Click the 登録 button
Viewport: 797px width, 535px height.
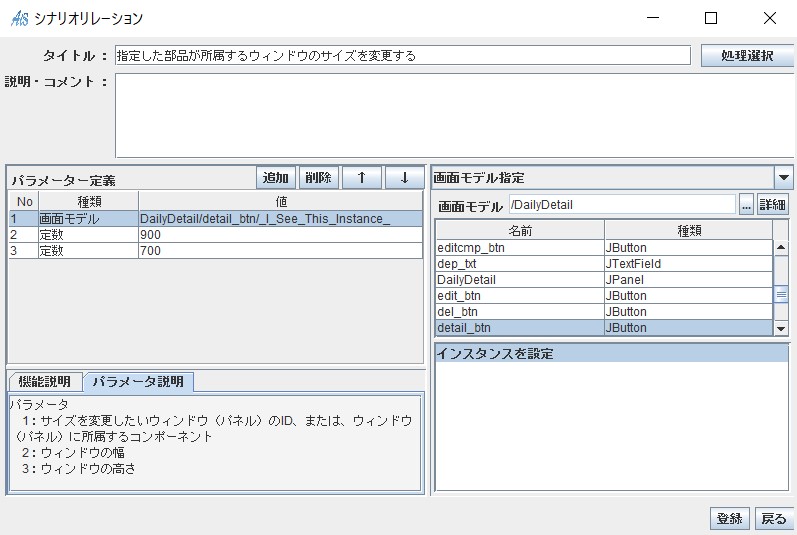[x=729, y=518]
